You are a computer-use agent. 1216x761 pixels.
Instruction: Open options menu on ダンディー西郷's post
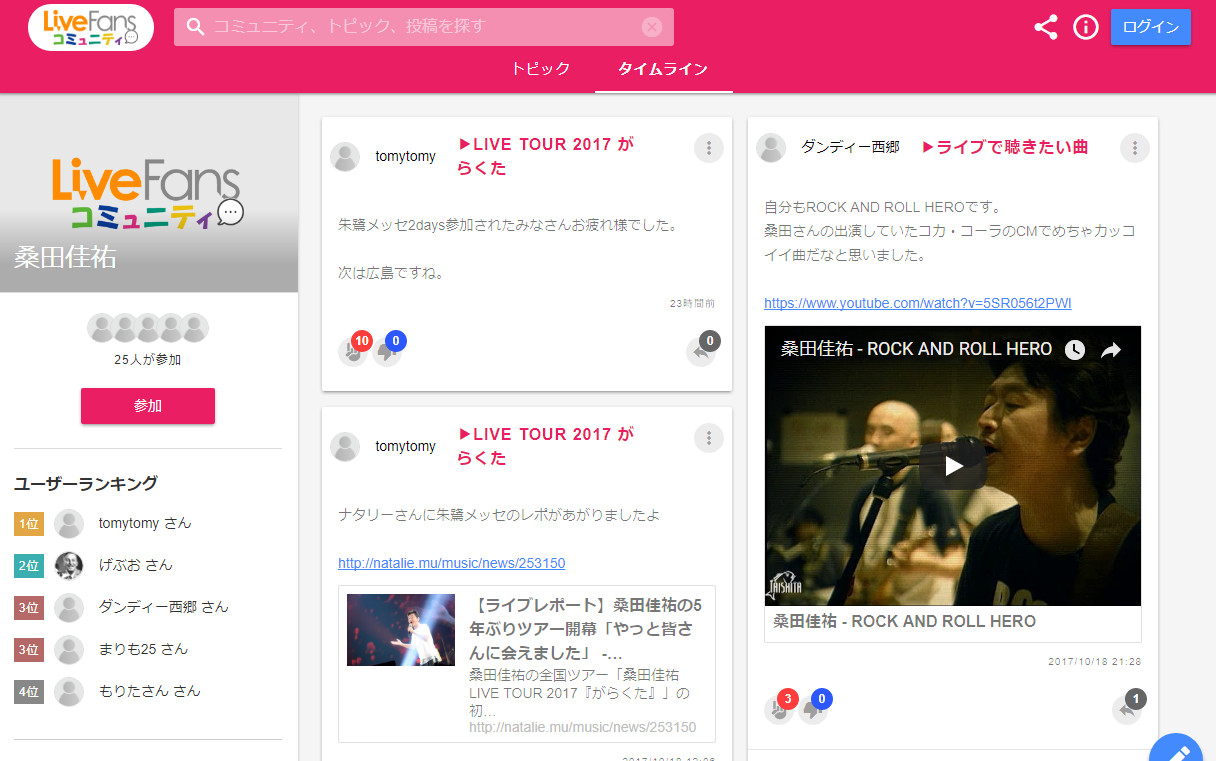(1135, 148)
